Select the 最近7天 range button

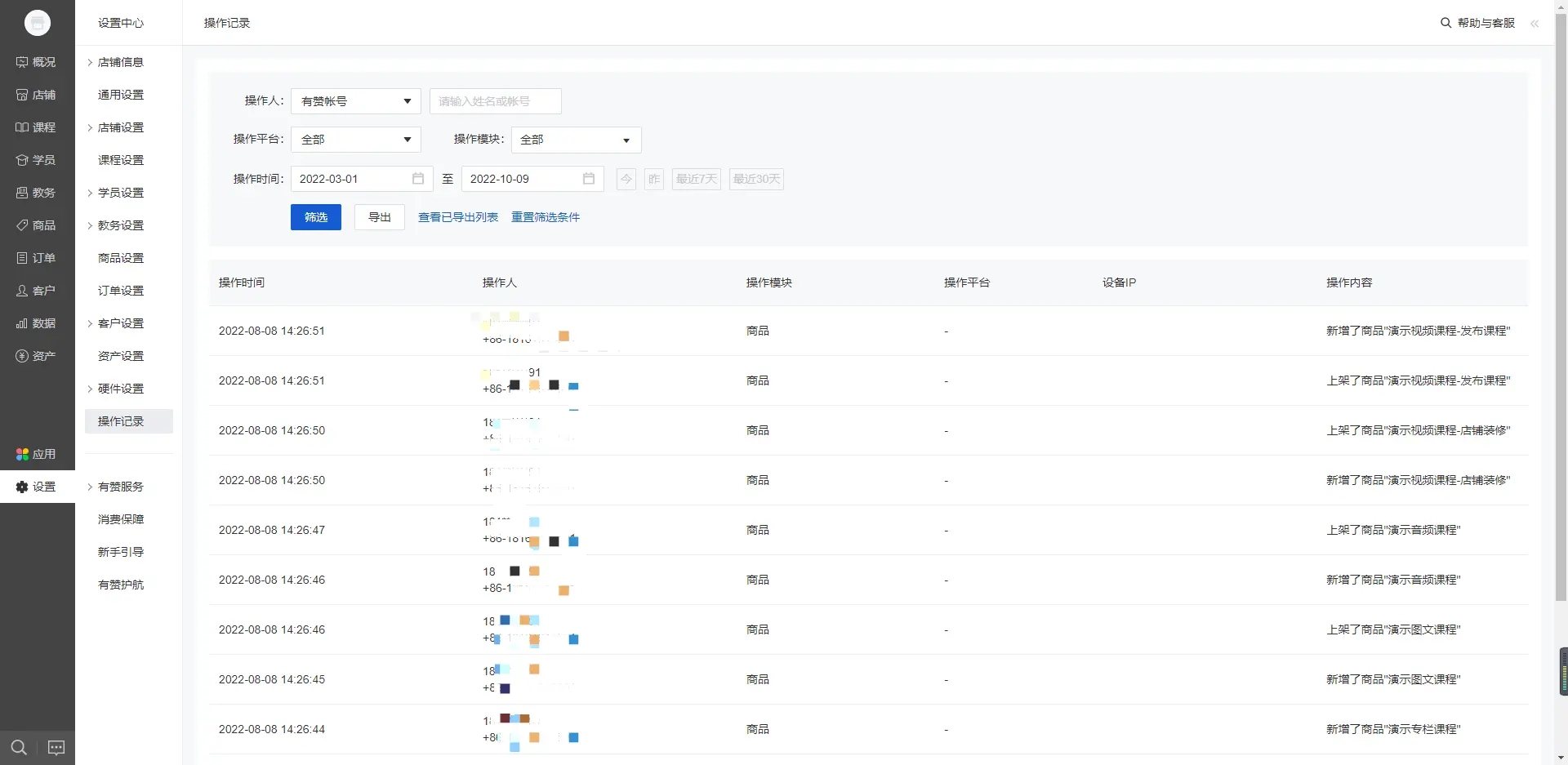697,179
